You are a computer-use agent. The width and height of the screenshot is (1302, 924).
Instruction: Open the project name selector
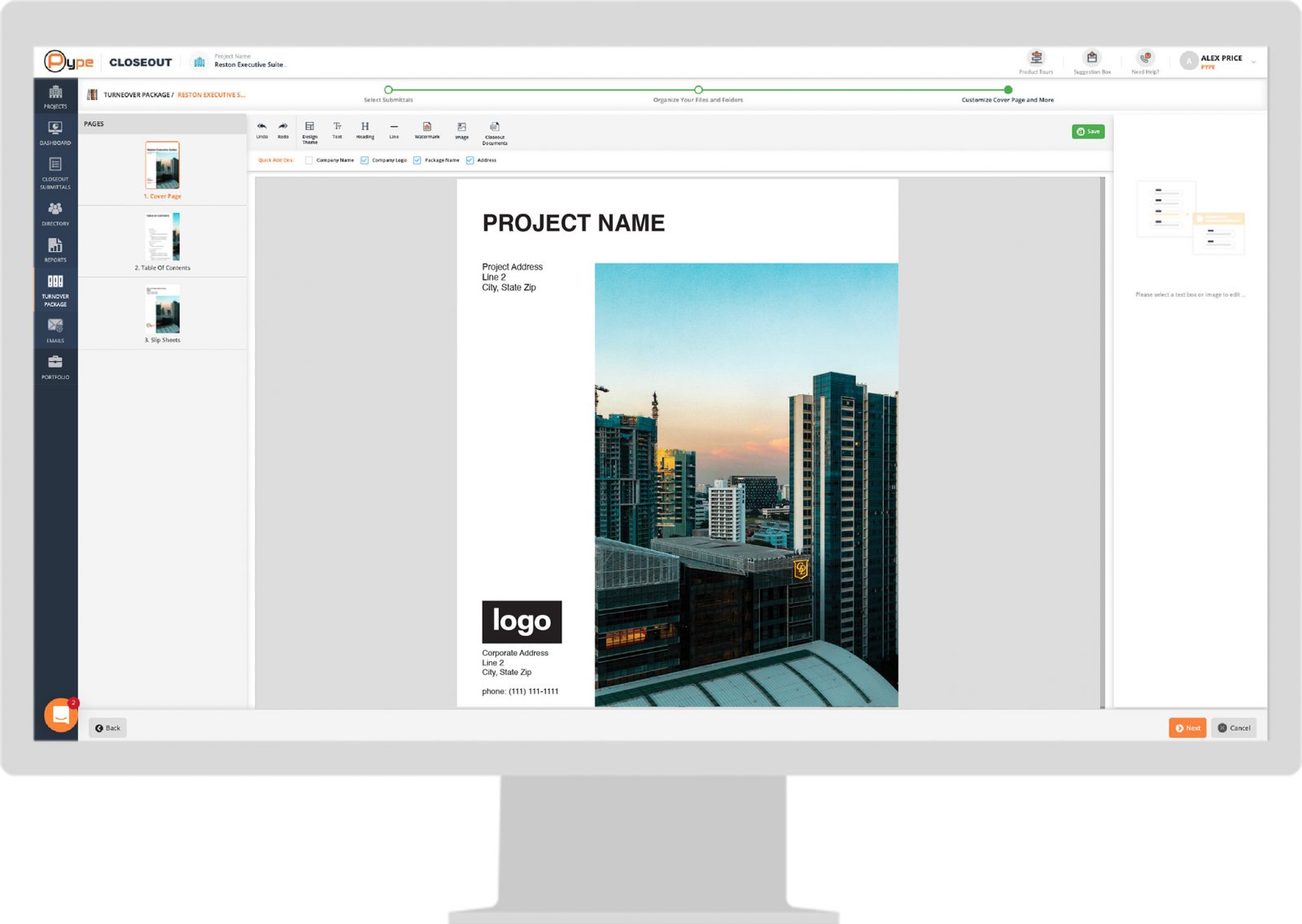click(248, 62)
